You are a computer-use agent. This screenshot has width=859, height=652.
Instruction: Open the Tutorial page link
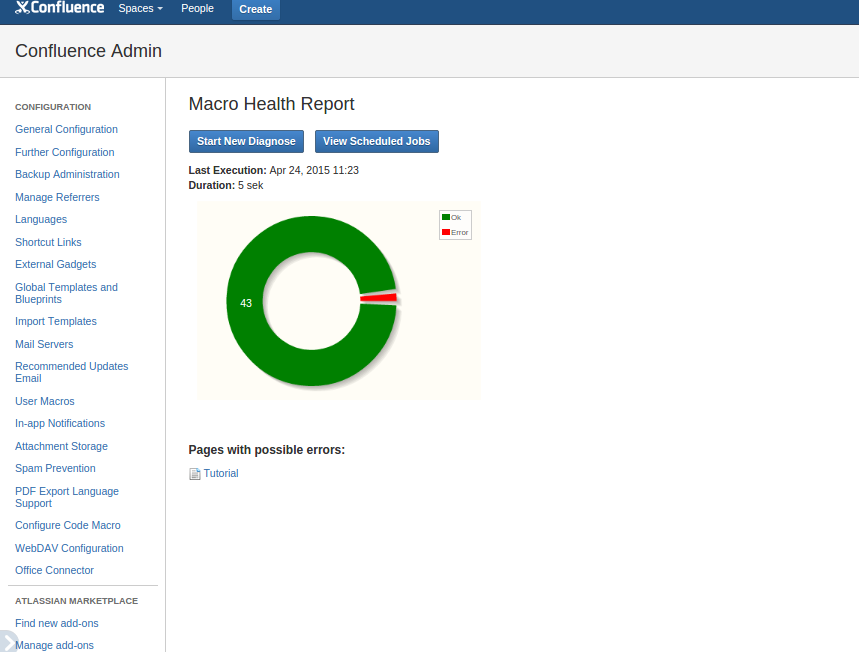(x=221, y=473)
